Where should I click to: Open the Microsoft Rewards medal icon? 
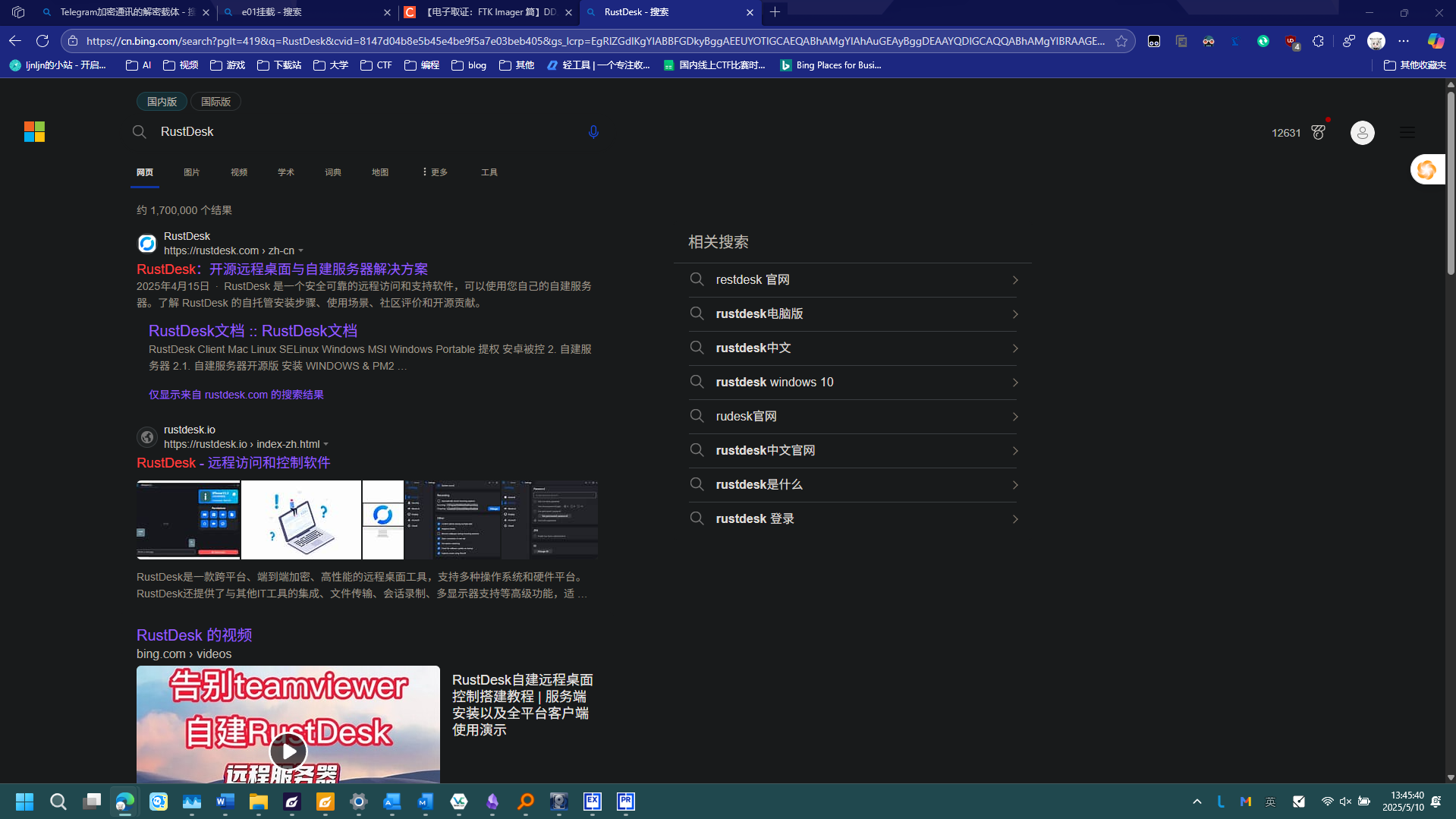pyautogui.click(x=1319, y=132)
